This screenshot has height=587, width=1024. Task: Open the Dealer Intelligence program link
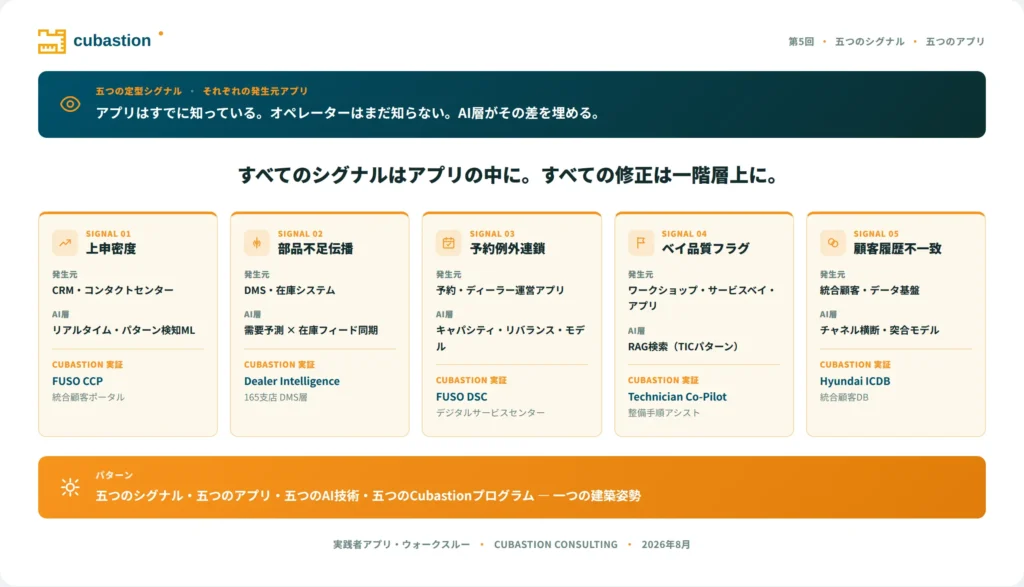[x=292, y=381]
